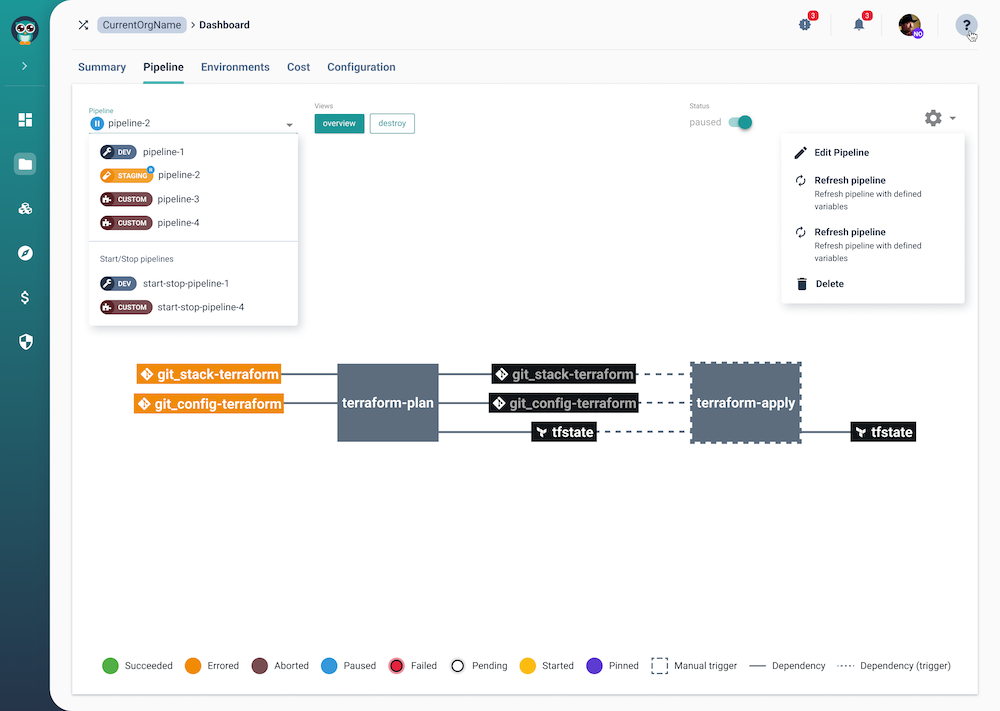Click the bell notifications icon
1000x711 pixels.
[x=859, y=25]
